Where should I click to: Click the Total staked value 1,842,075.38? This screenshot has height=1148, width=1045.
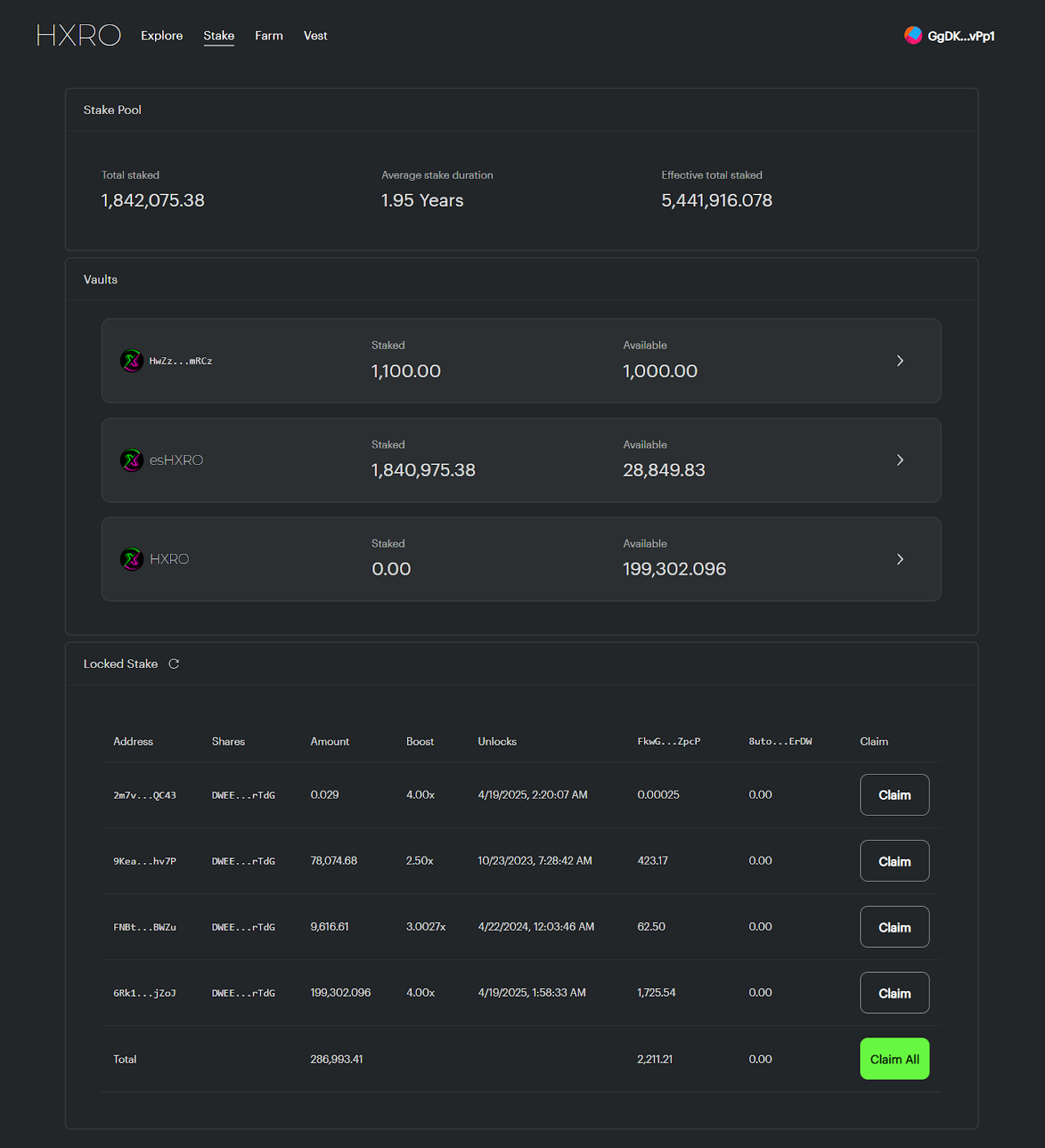click(x=153, y=200)
